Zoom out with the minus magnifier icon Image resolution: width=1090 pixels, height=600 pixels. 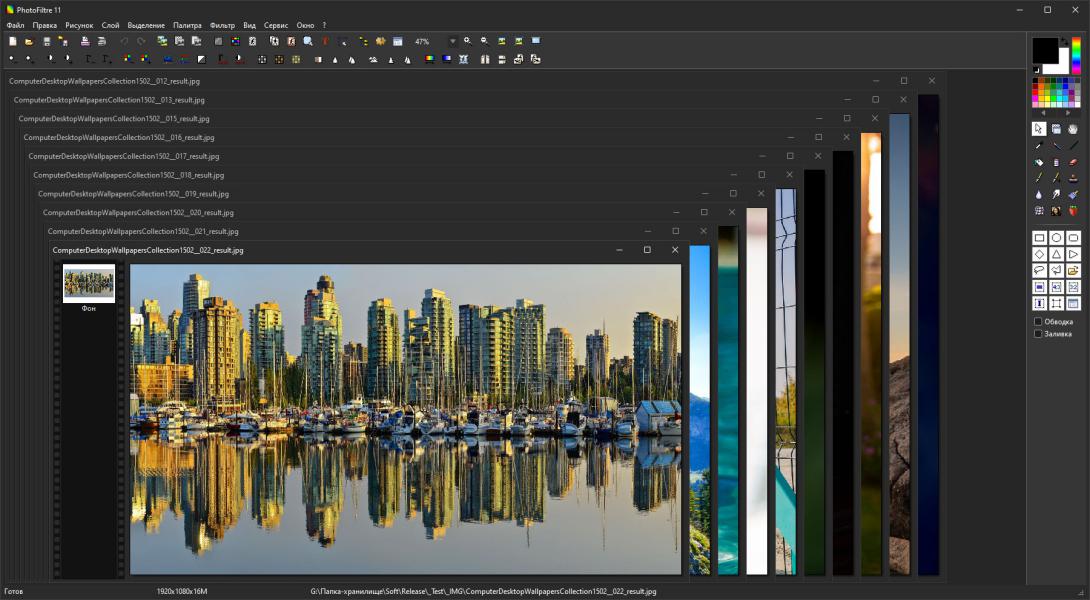(x=485, y=41)
